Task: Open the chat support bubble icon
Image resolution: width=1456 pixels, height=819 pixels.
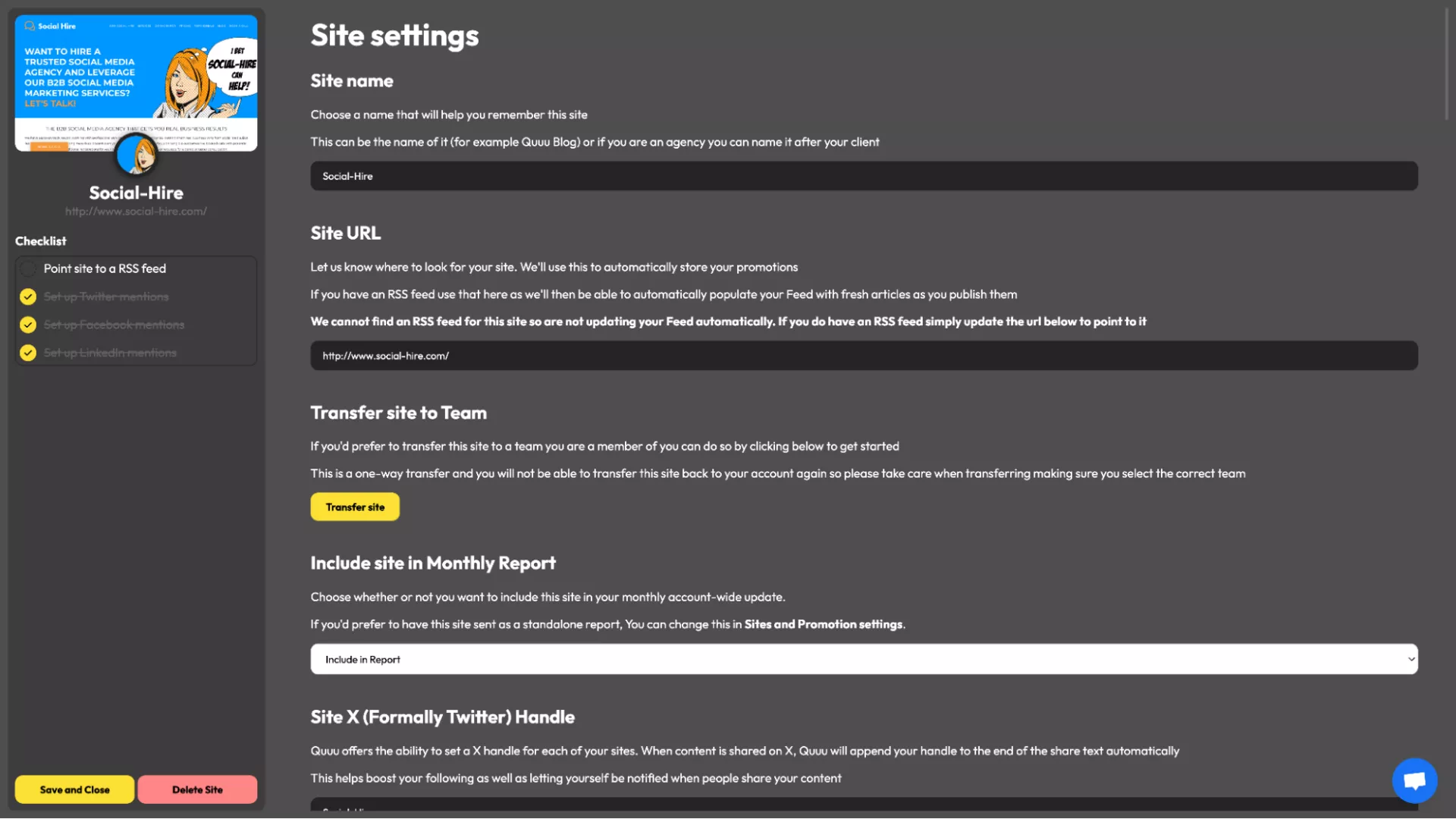Action: [x=1414, y=780]
